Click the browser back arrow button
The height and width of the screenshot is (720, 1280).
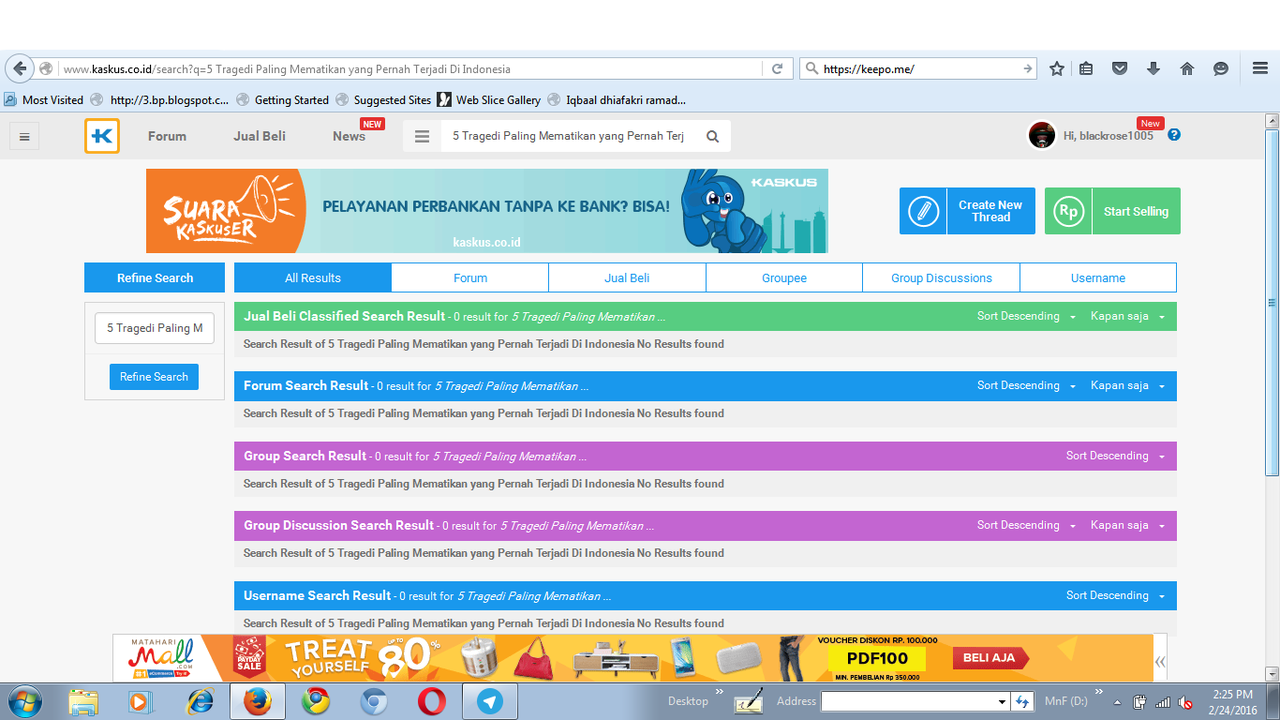[x=20, y=69]
